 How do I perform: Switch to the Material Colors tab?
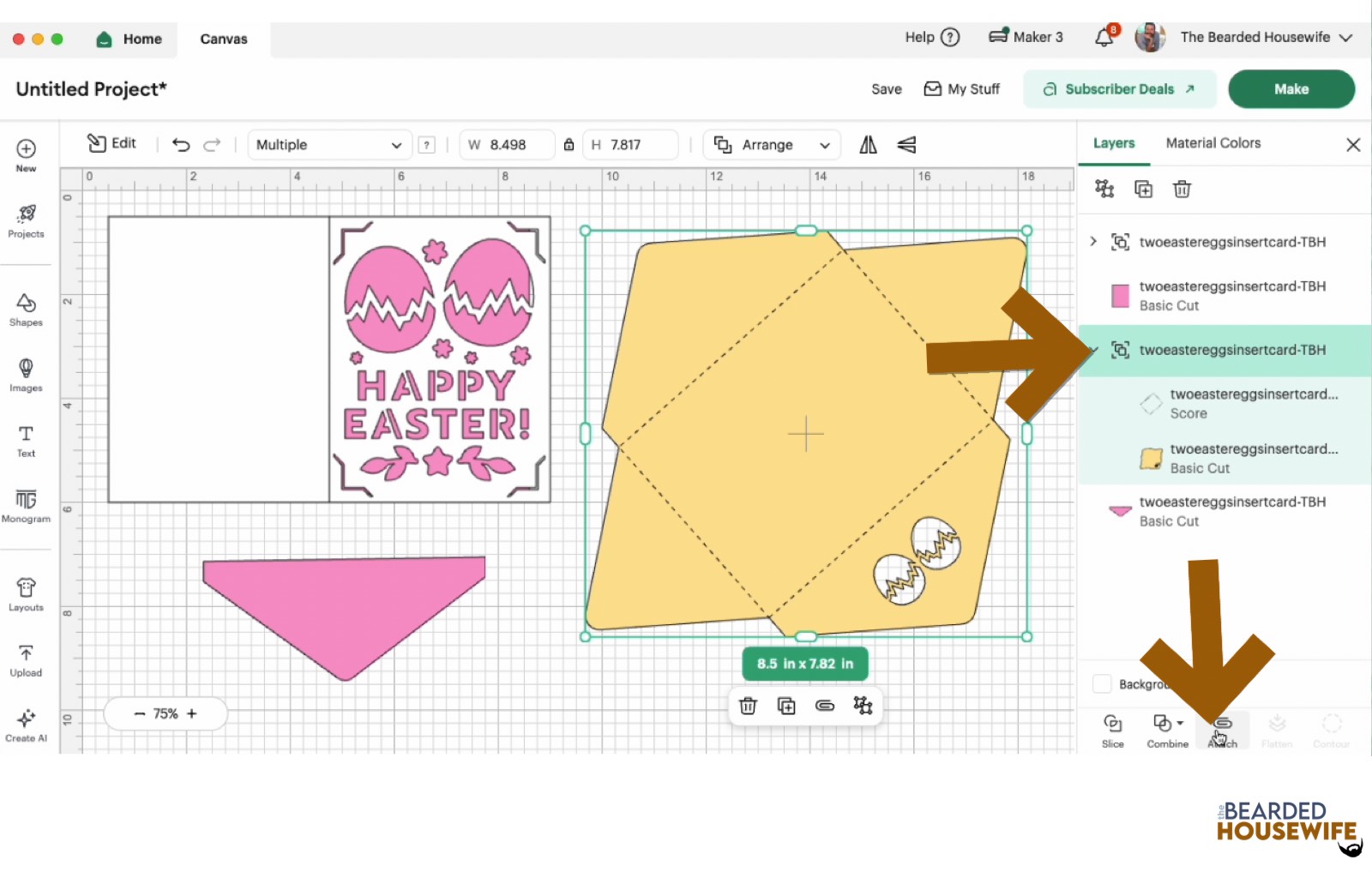coord(1212,143)
